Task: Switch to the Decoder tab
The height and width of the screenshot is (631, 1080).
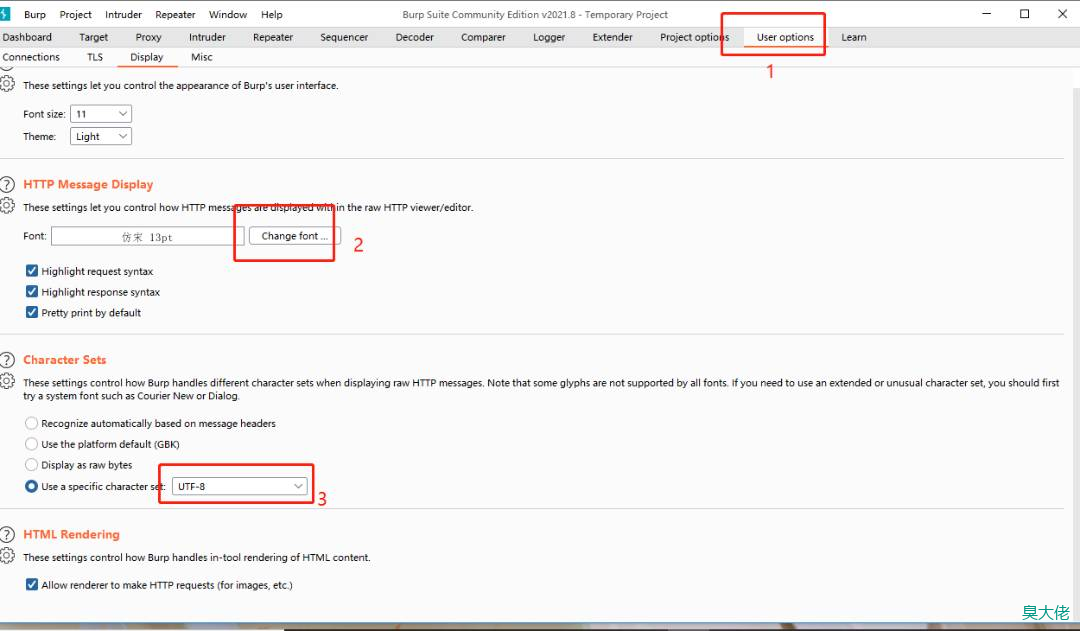Action: pyautogui.click(x=415, y=37)
